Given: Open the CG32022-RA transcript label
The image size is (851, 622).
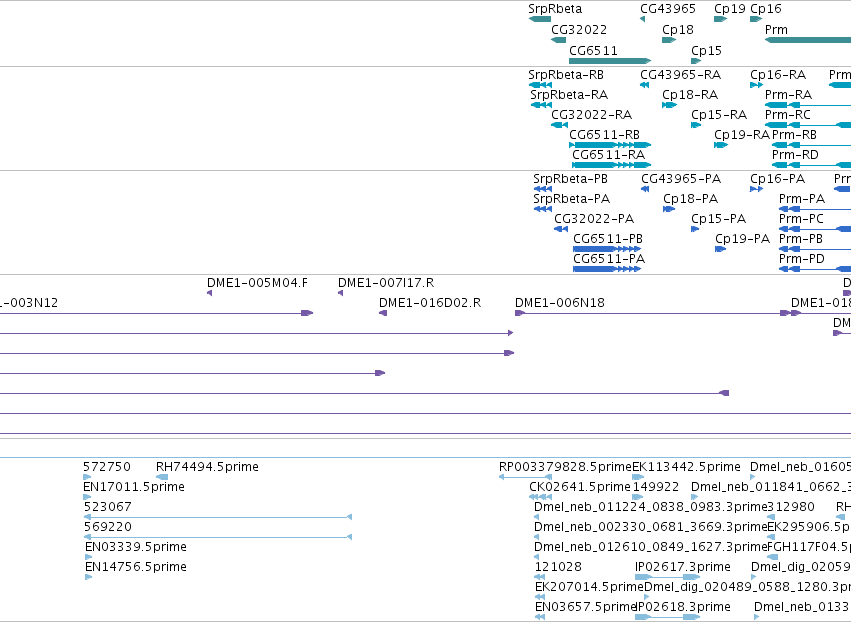Looking at the screenshot, I should coord(591,115).
